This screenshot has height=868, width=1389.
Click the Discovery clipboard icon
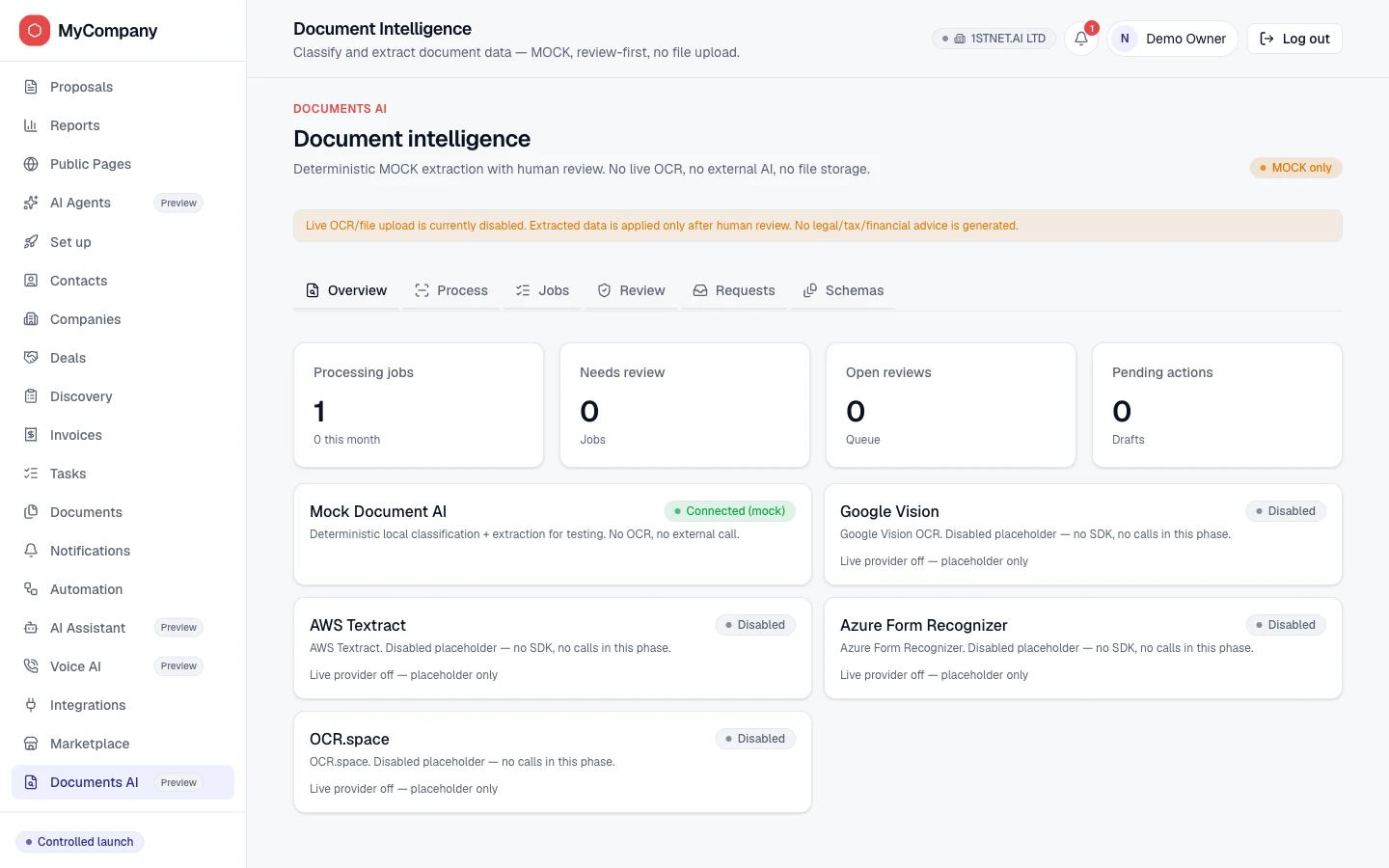click(x=31, y=396)
